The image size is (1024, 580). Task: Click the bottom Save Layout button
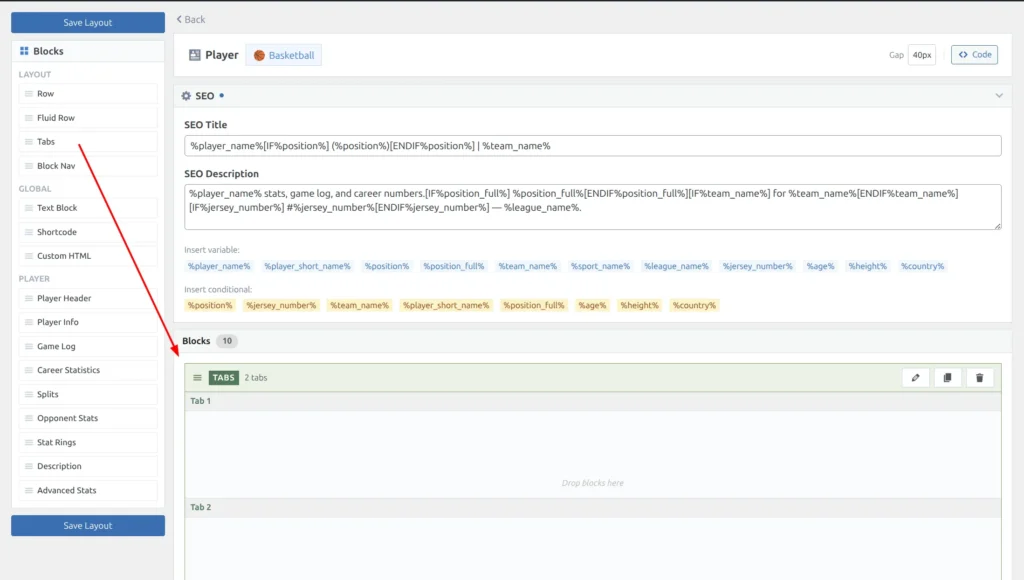[x=88, y=525]
